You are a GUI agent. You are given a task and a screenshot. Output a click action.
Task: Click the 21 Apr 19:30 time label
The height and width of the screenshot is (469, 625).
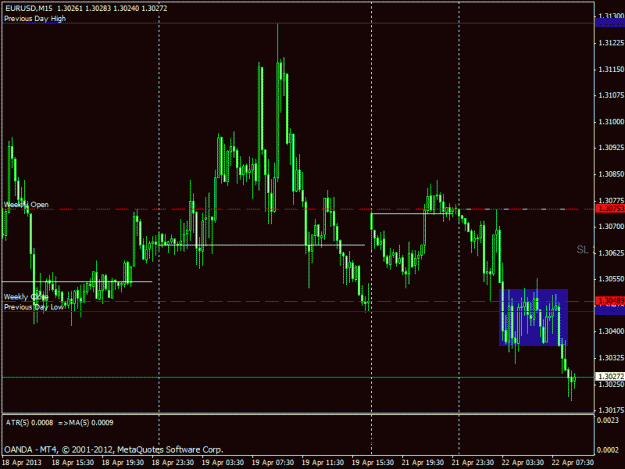pyautogui.click(x=423, y=463)
